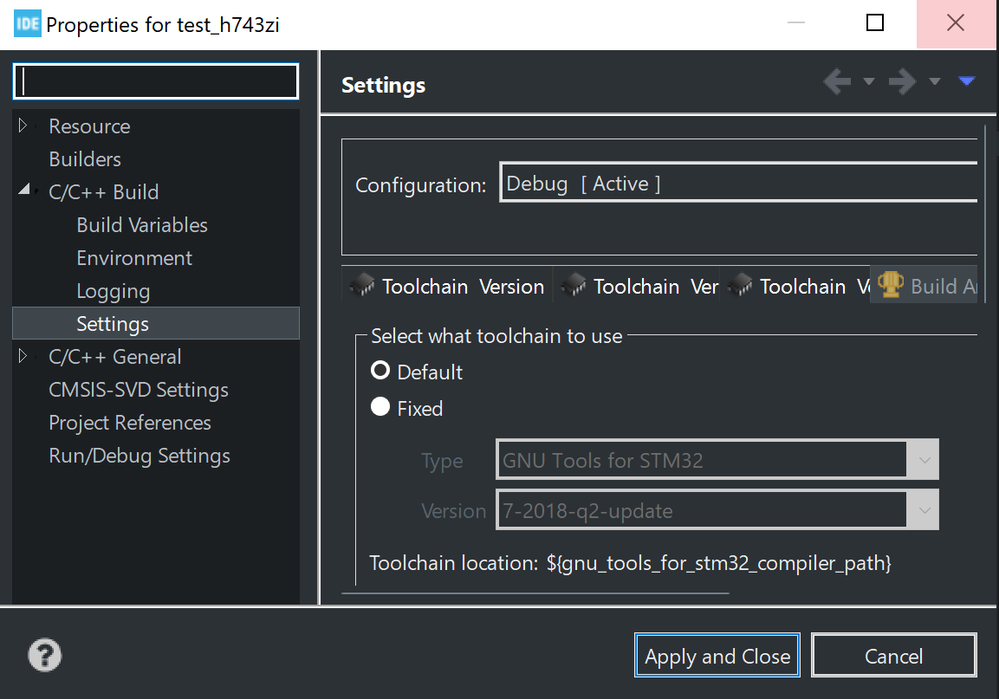Switch to the leftmost Toolchain Version tab
The image size is (999, 699).
[447, 286]
